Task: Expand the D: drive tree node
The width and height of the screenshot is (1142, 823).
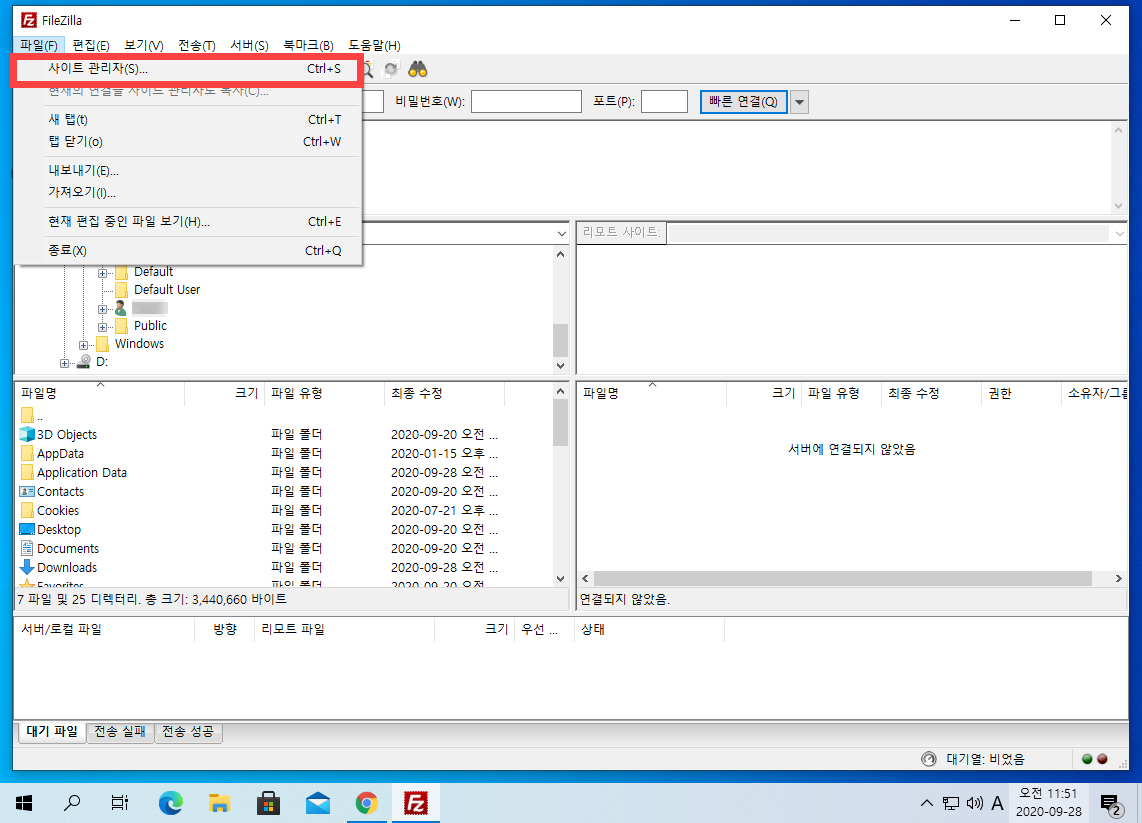Action: coord(64,363)
